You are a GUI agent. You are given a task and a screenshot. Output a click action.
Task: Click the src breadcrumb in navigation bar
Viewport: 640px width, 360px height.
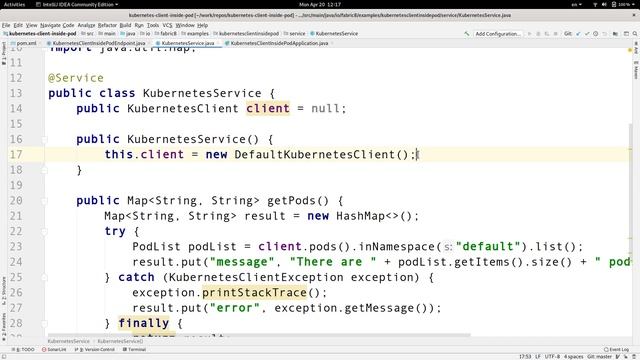(x=87, y=33)
